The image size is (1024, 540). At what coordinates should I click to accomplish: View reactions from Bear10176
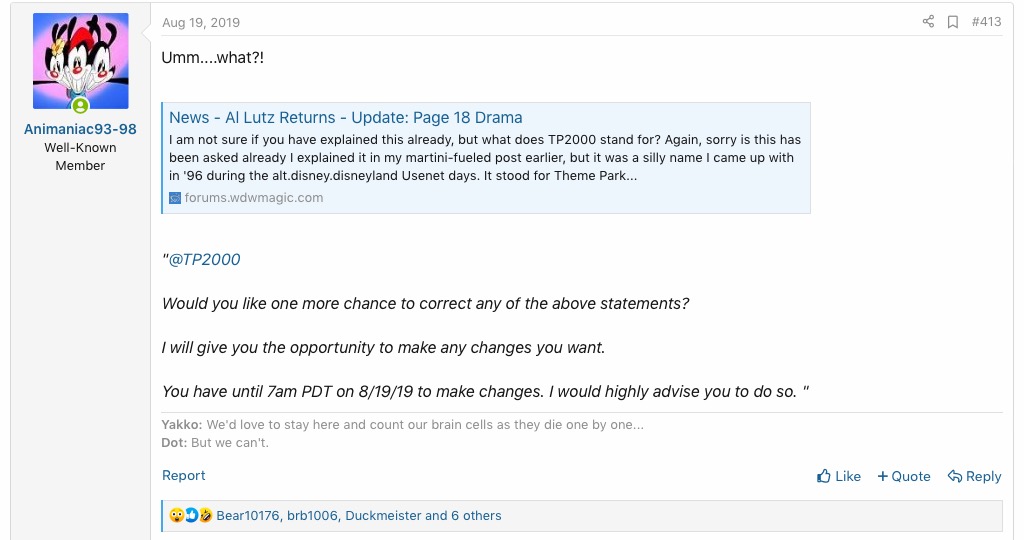[x=247, y=516]
